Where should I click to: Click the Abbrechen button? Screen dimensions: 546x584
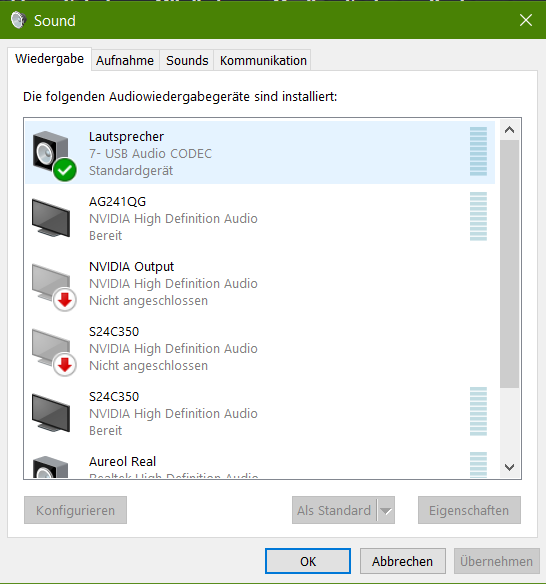point(403,561)
